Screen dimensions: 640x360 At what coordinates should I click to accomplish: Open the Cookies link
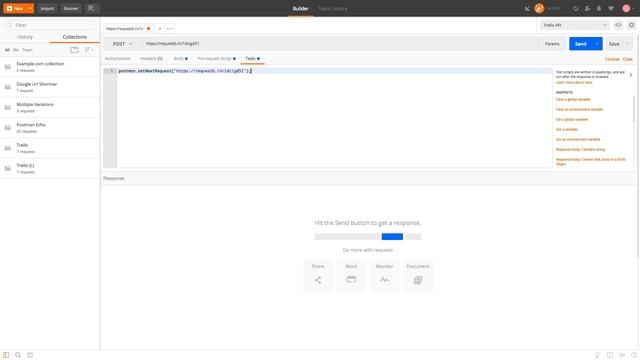[x=612, y=59]
